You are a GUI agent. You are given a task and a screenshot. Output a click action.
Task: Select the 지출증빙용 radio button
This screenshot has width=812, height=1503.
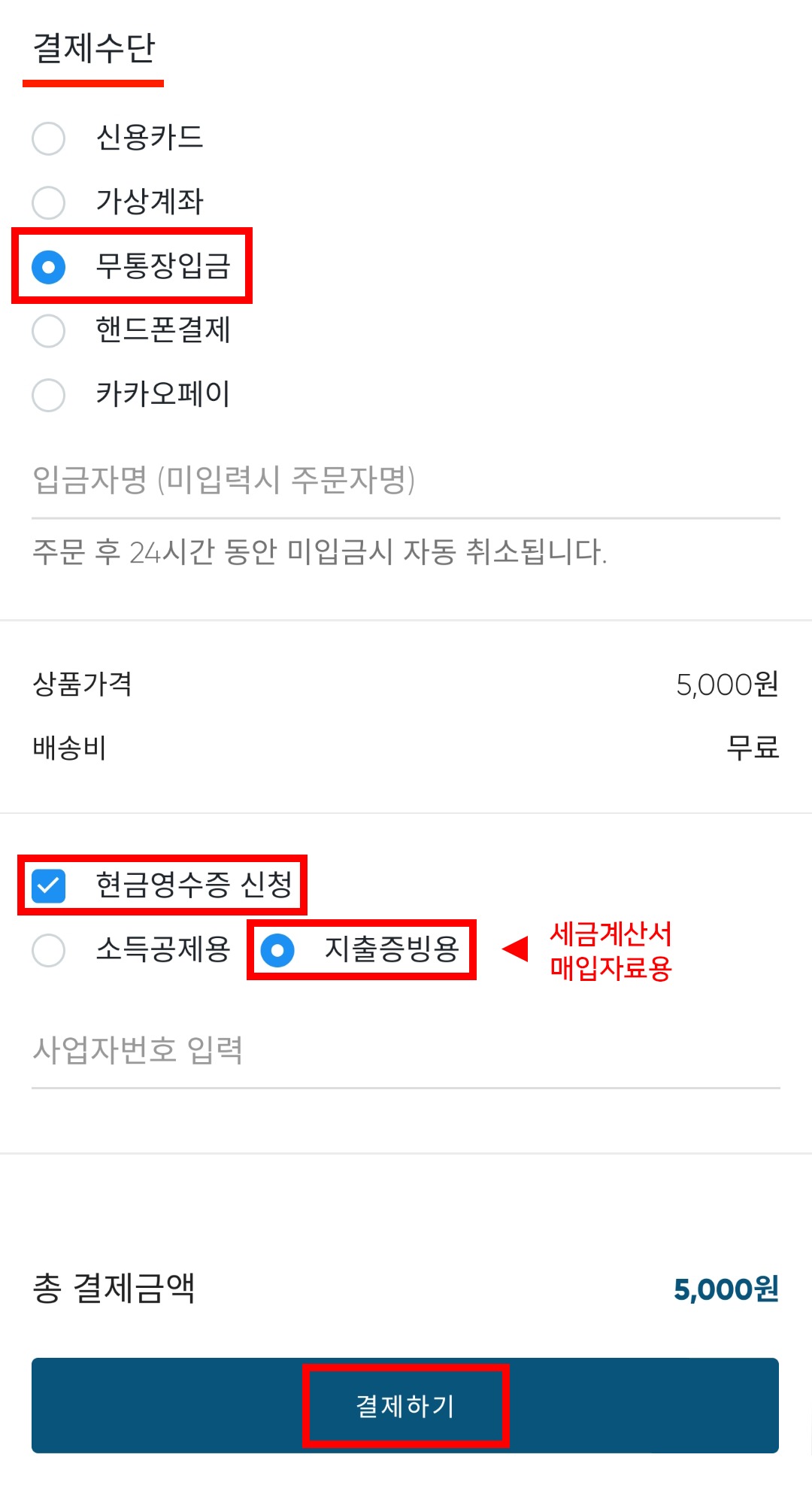click(277, 950)
